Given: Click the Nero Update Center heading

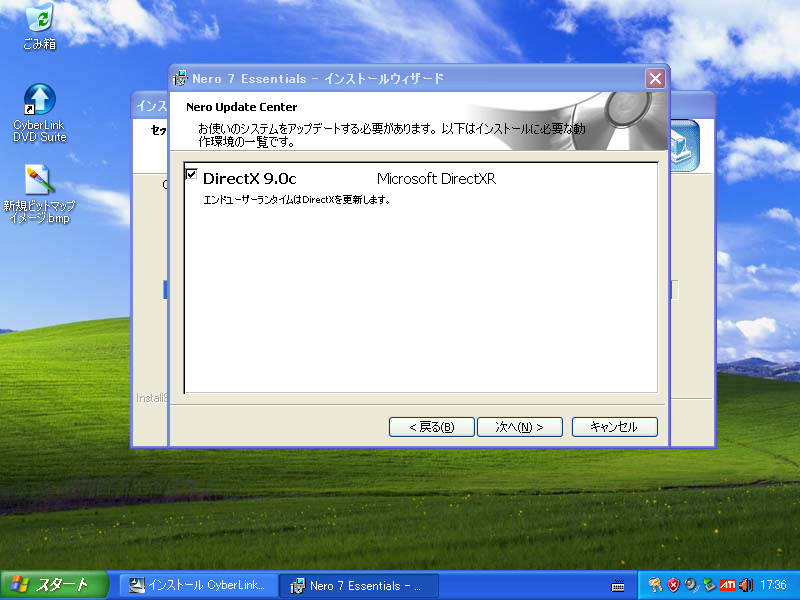Looking at the screenshot, I should pos(241,107).
